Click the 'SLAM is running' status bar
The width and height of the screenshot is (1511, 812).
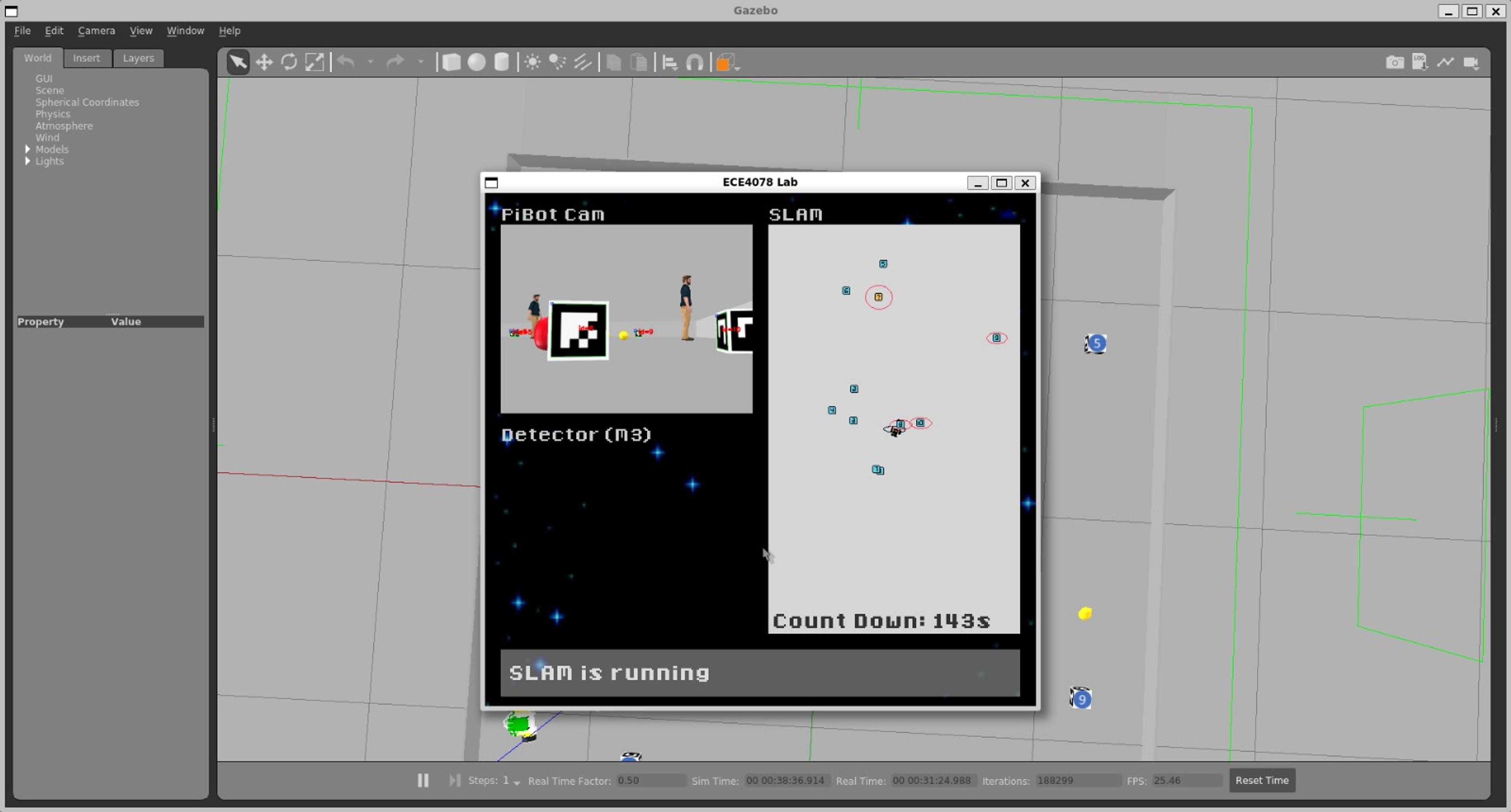759,672
